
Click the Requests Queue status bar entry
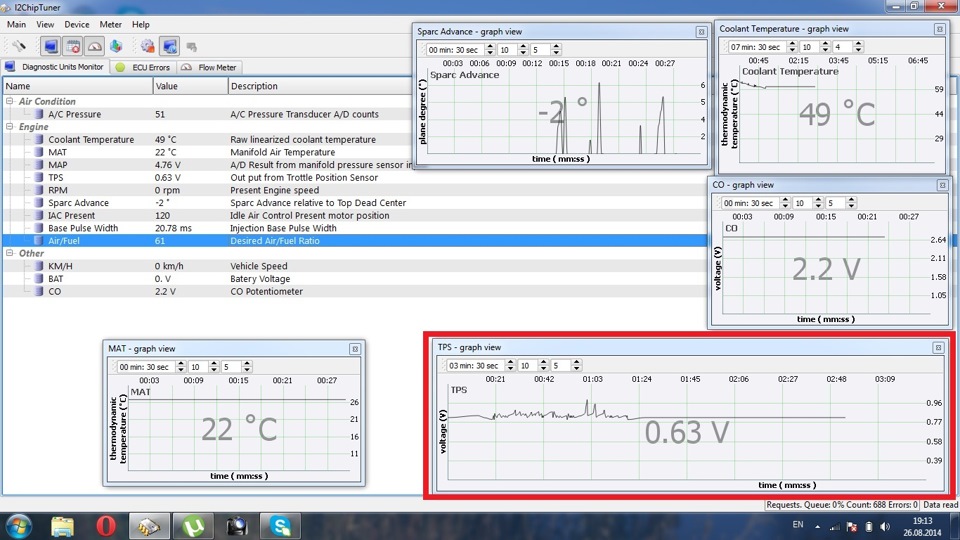click(x=842, y=505)
